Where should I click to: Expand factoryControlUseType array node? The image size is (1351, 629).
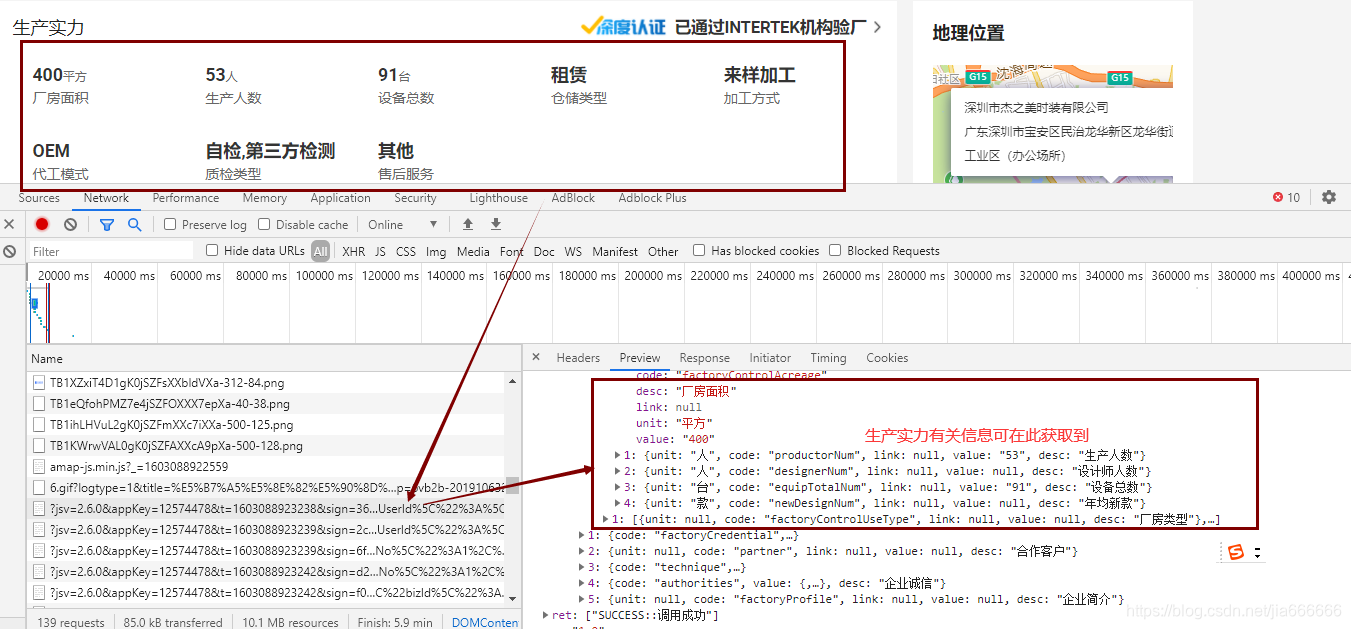tap(606, 519)
